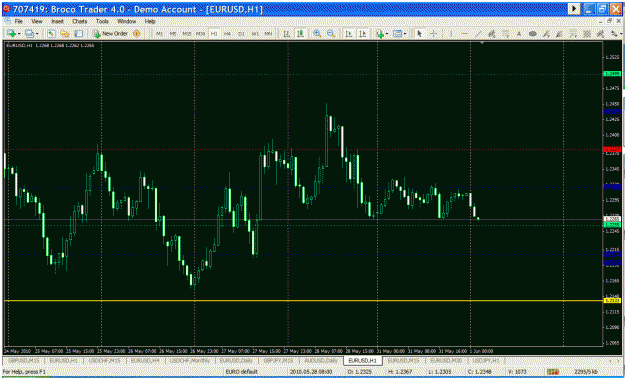
Task: Zoom out on the chart
Action: click(331, 34)
